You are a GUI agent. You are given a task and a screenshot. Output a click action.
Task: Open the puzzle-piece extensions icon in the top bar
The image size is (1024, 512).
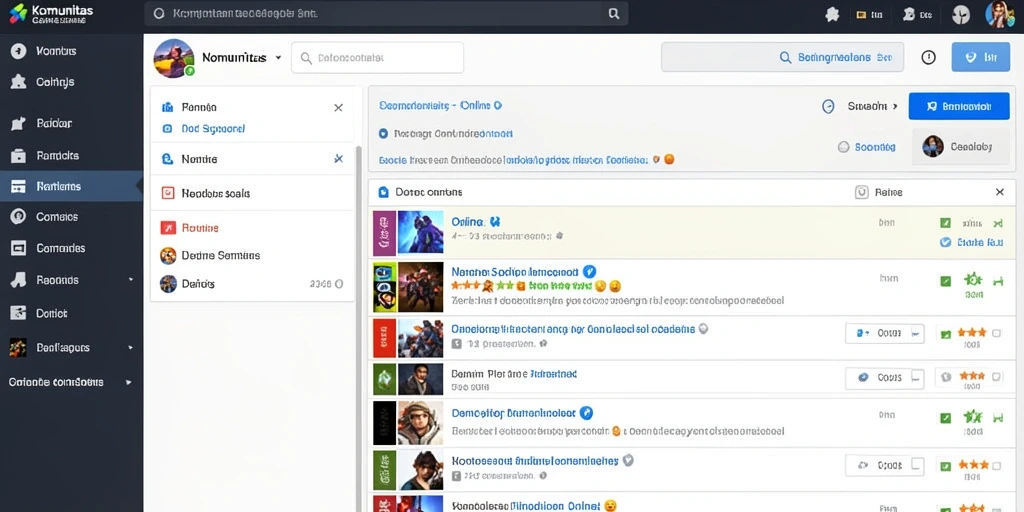click(x=832, y=14)
